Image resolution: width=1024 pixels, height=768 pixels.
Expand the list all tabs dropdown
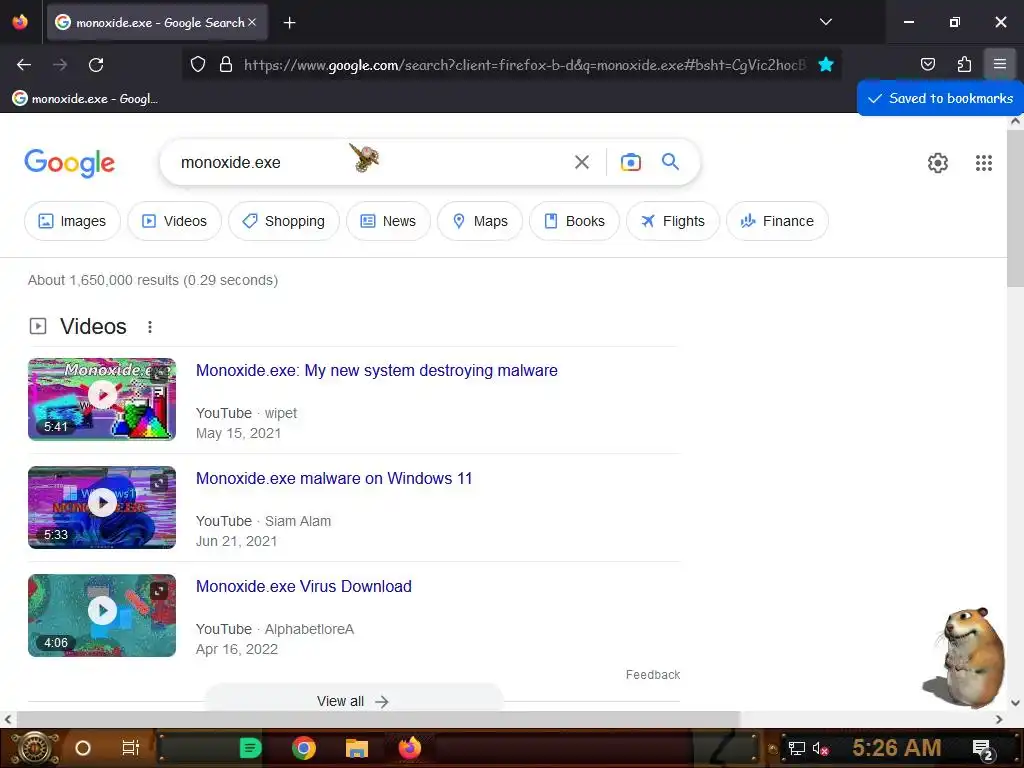[825, 22]
